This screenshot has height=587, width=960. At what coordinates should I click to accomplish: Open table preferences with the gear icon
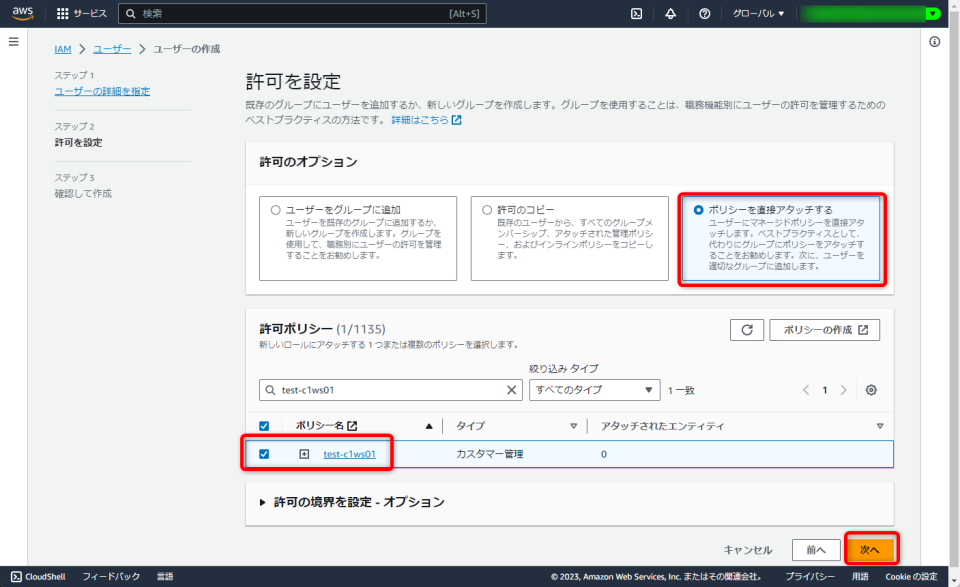(x=870, y=390)
